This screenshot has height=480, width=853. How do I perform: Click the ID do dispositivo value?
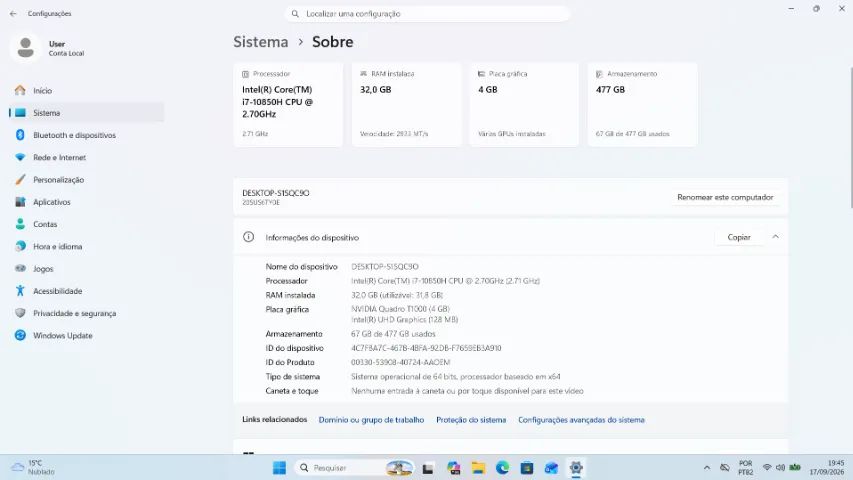point(426,348)
